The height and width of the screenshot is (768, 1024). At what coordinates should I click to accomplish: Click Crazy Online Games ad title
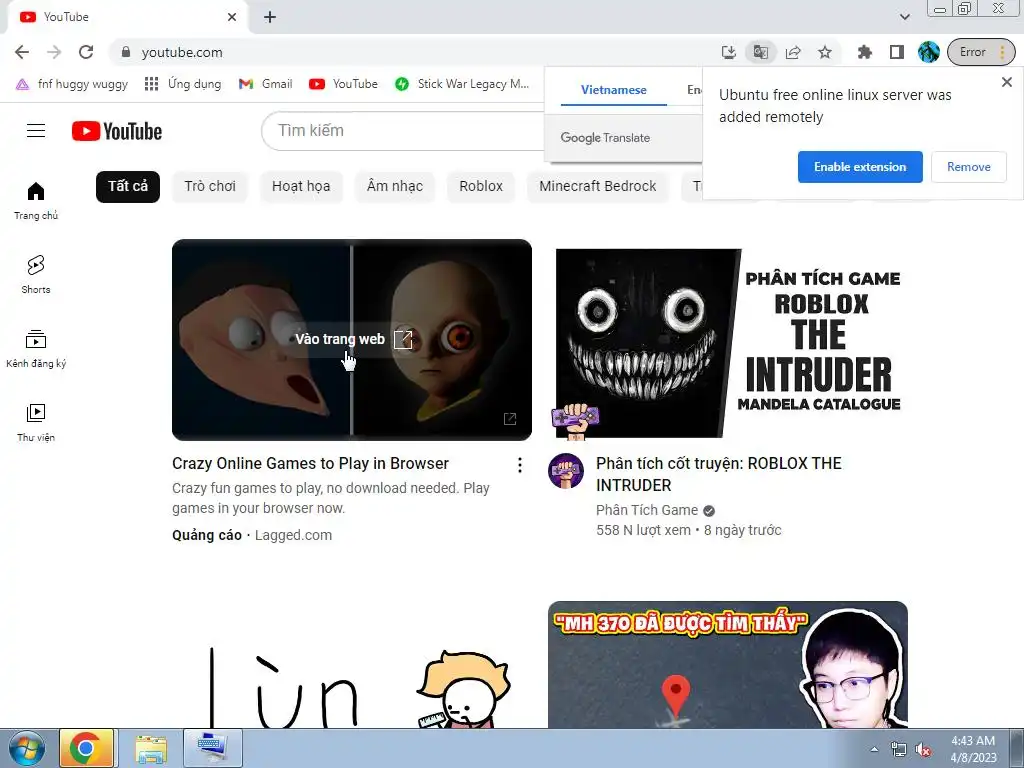[x=310, y=464]
